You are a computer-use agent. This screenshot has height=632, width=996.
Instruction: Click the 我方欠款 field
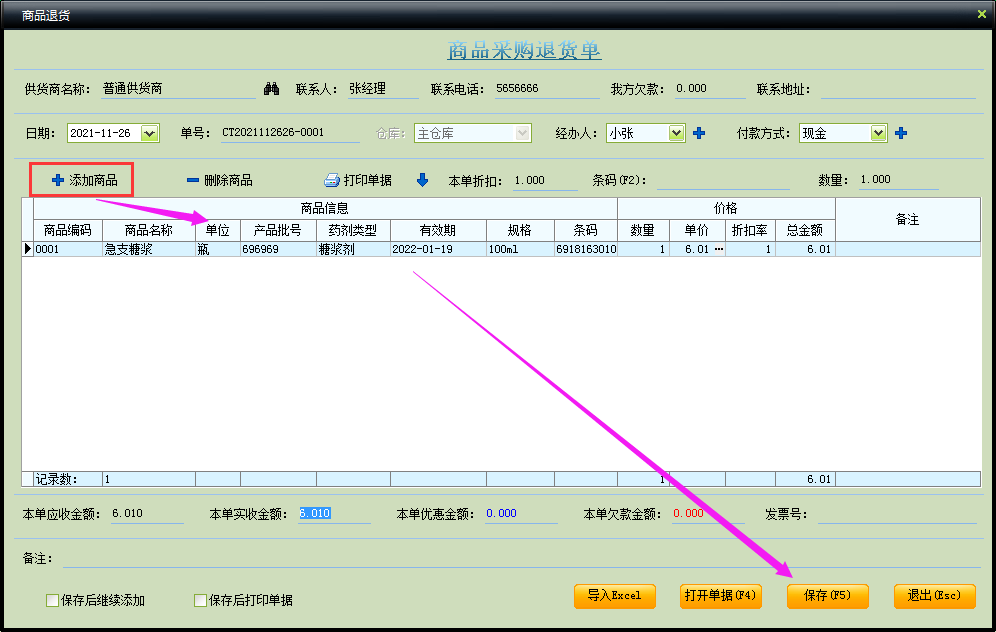710,89
